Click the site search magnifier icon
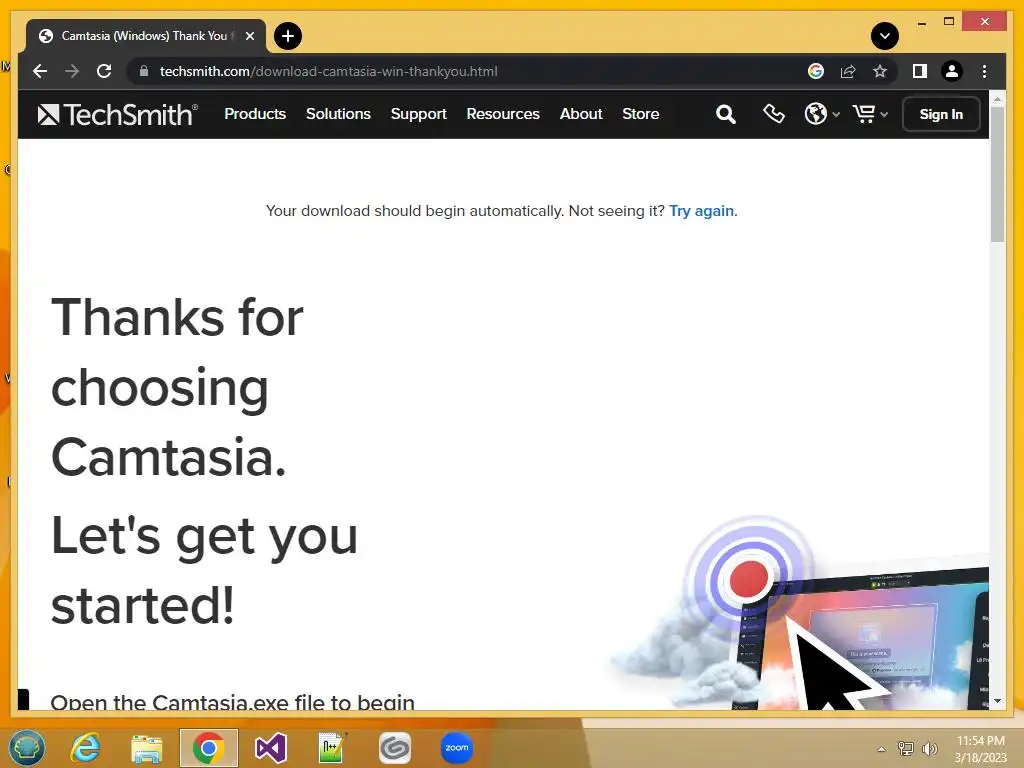This screenshot has height=768, width=1024. pyautogui.click(x=726, y=114)
